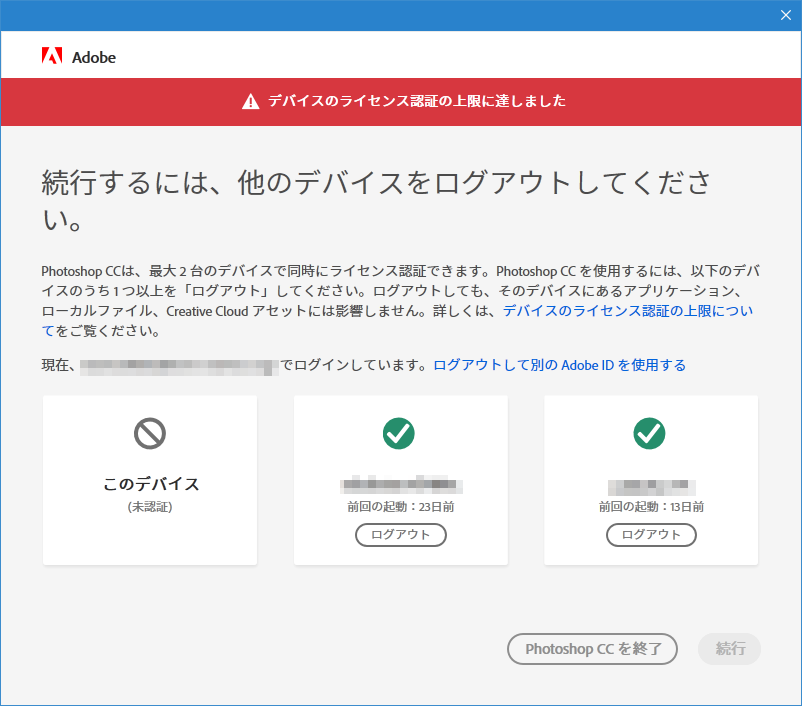The width and height of the screenshot is (802, 706).
Task: Click the green check icon for 13日前 device
Action: click(x=650, y=433)
